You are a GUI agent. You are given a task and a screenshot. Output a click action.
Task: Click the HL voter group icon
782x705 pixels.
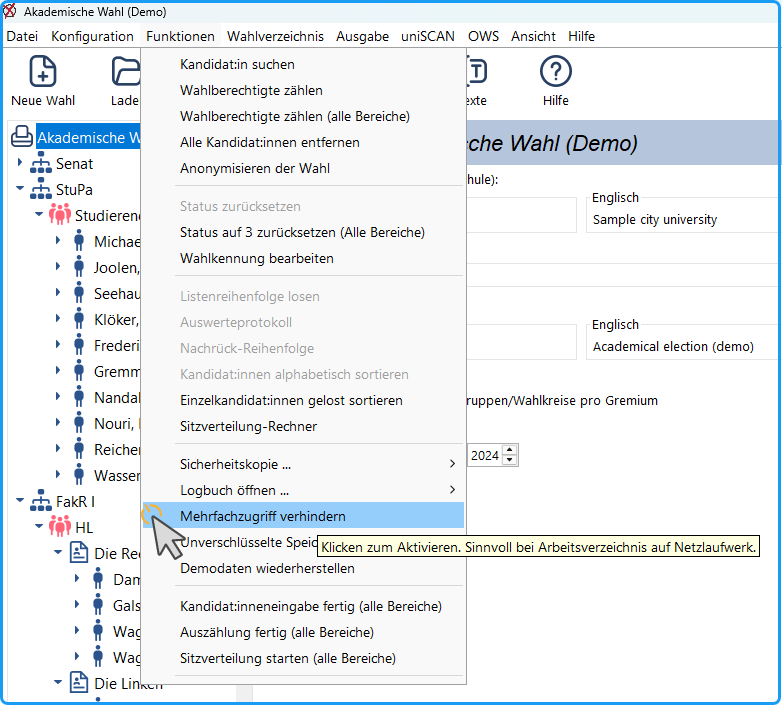60,528
